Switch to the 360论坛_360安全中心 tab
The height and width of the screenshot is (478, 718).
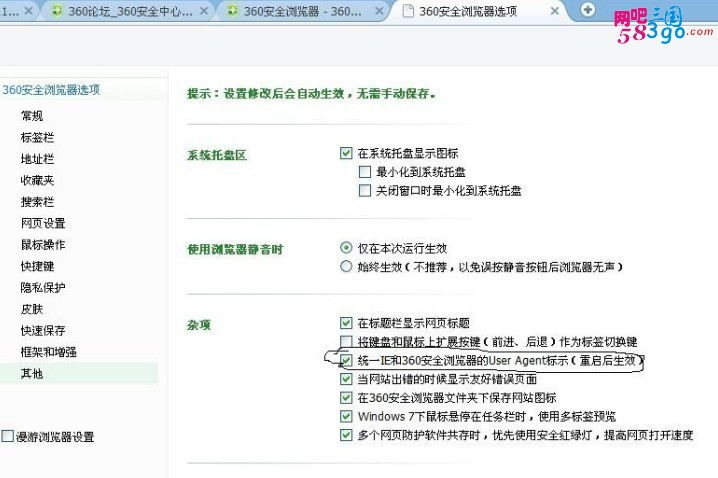(x=128, y=11)
